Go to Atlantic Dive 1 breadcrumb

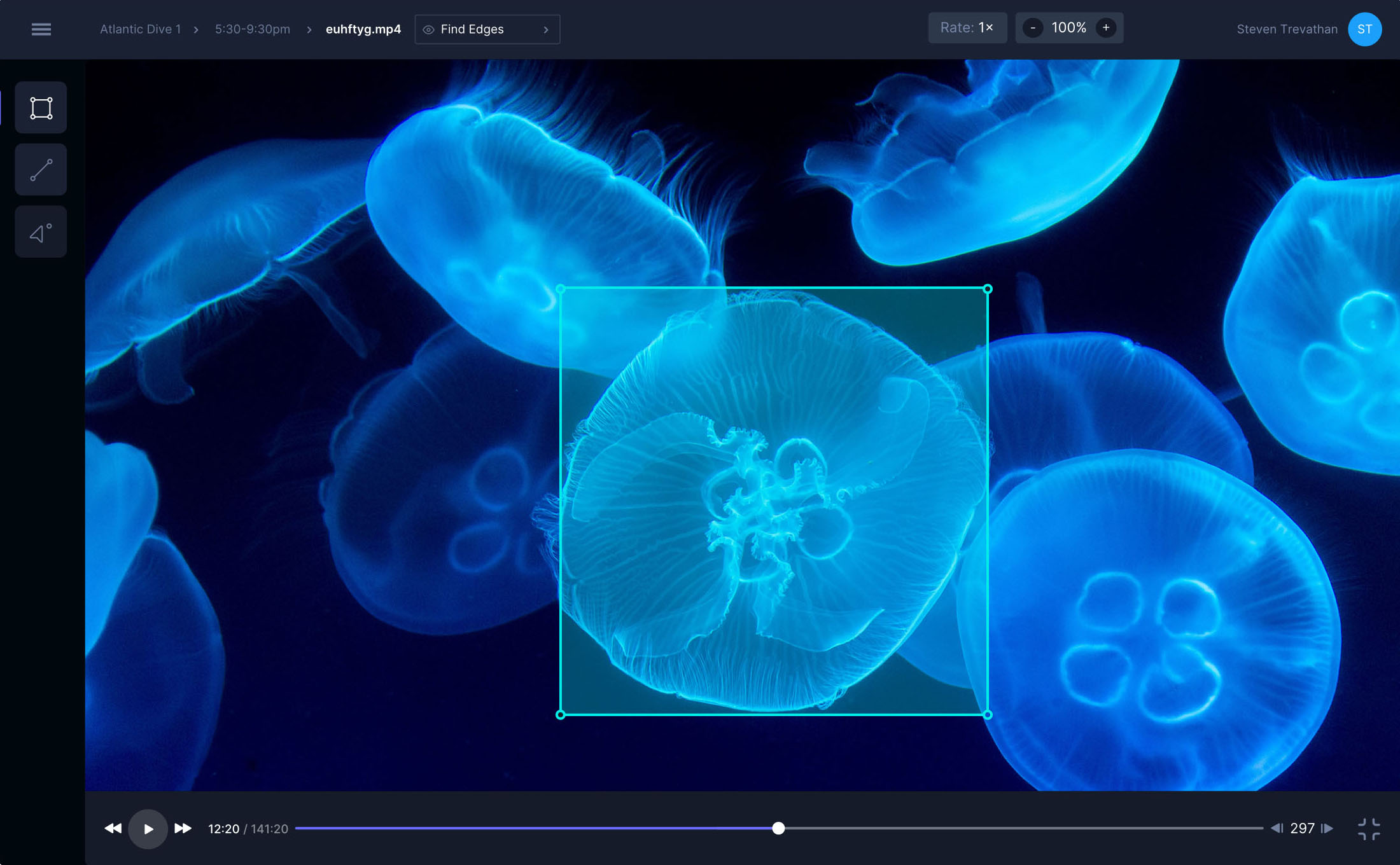141,29
